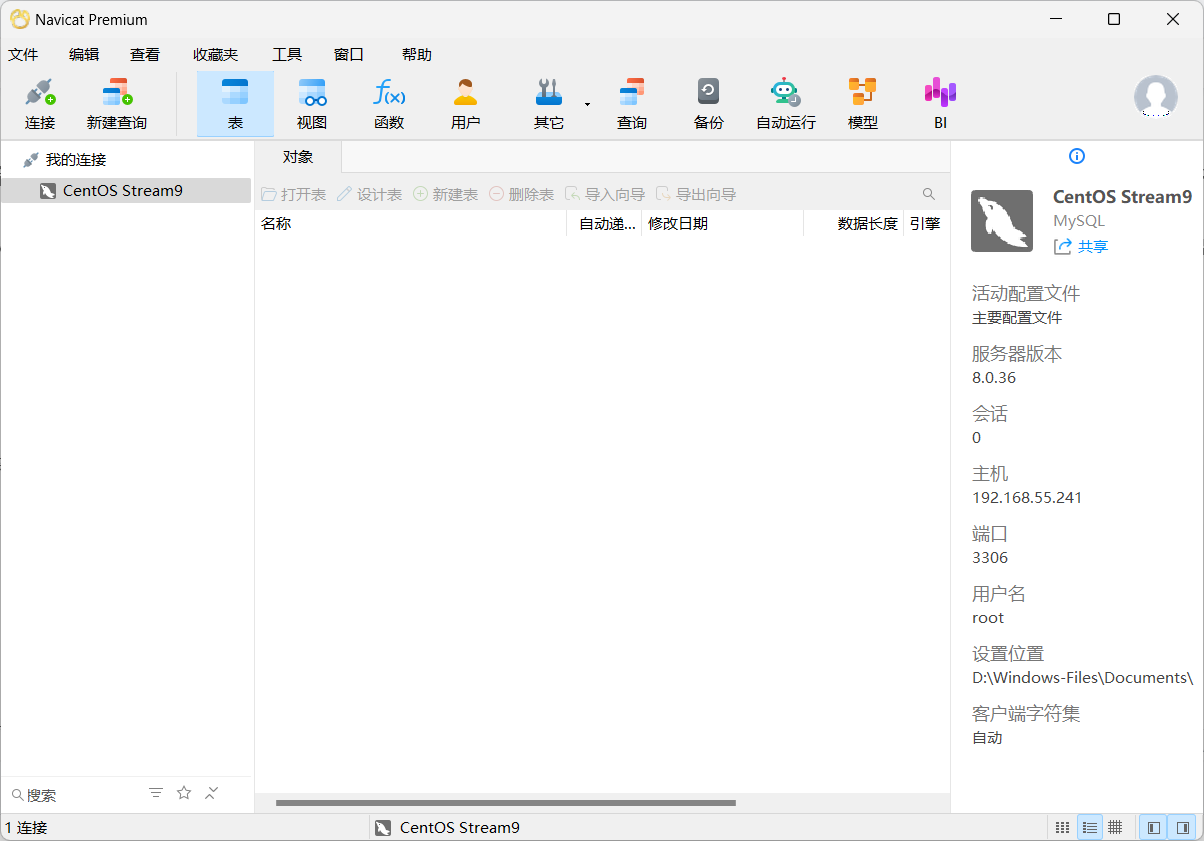
Task: Open the 窗口 menu
Action: 349,55
